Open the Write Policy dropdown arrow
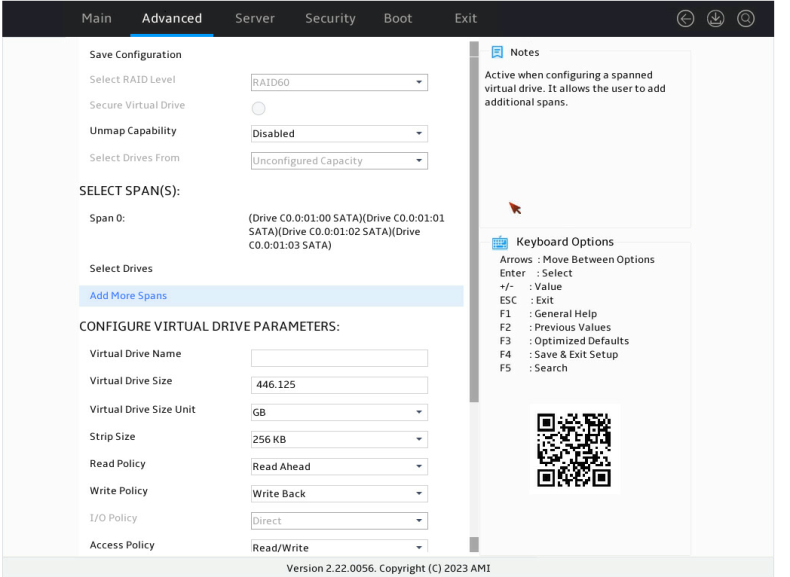Image resolution: width=790 pixels, height=577 pixels. point(419,493)
